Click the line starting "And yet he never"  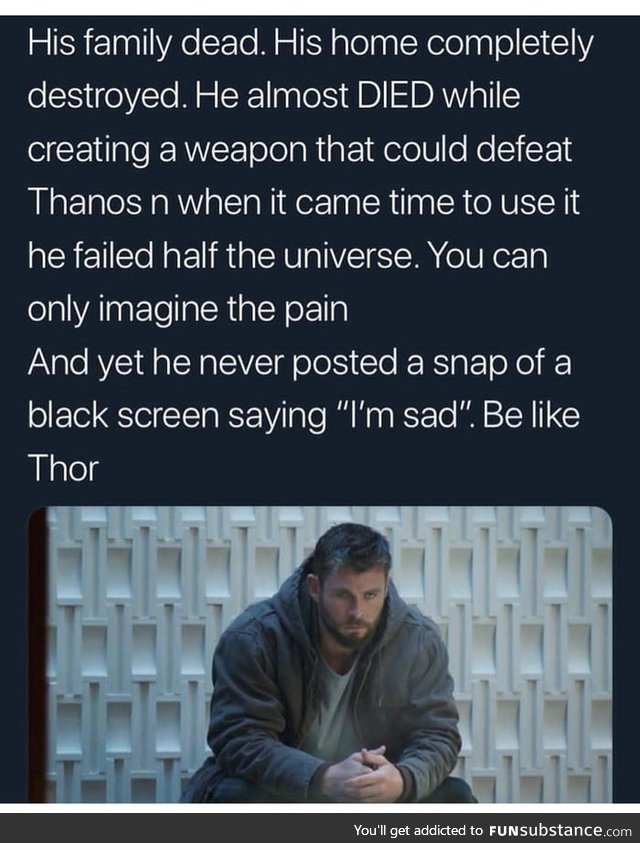[299, 362]
